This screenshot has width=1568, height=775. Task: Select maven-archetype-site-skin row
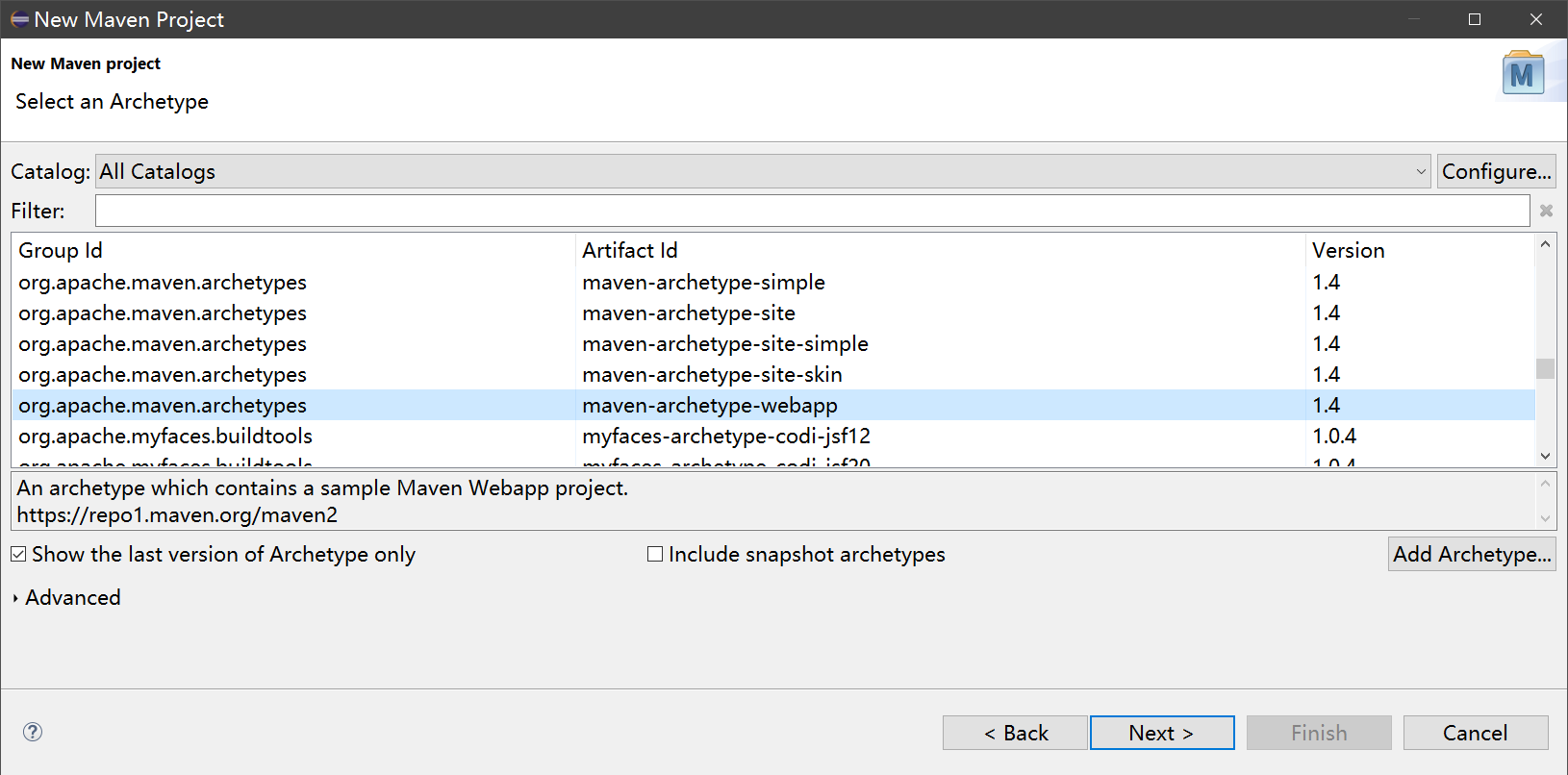click(x=712, y=375)
